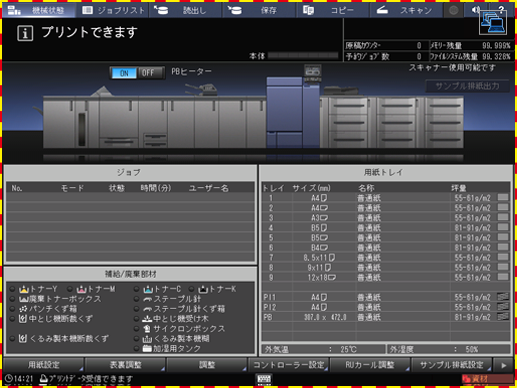517x388 pixels.
Task: Click the 本体 status bar
Action: point(303,56)
